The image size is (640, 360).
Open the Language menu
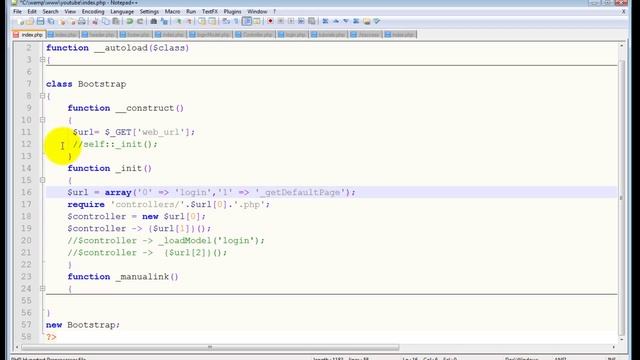(x=122, y=11)
